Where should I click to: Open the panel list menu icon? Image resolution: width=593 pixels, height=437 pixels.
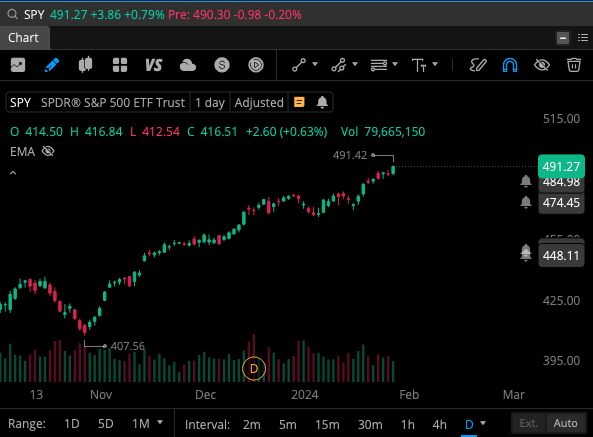[x=583, y=38]
